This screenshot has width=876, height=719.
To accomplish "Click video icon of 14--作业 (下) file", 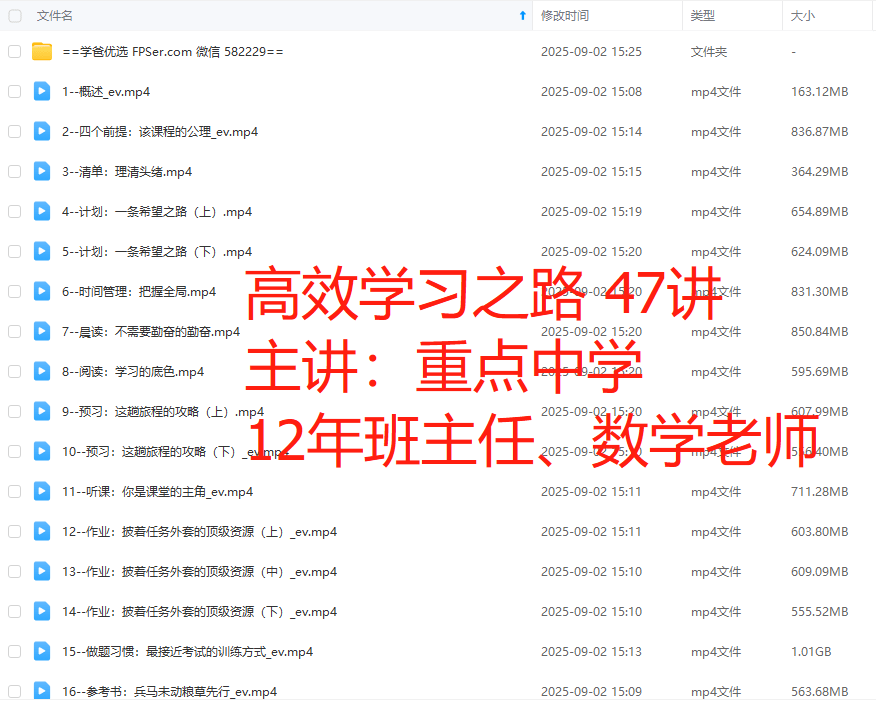I will (42, 611).
